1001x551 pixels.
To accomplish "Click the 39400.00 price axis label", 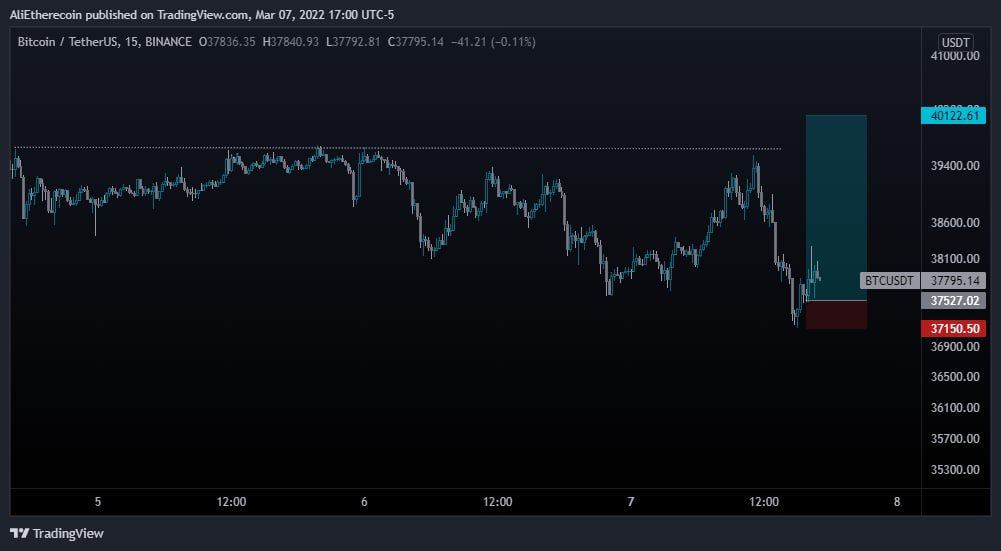I will pyautogui.click(x=955, y=165).
